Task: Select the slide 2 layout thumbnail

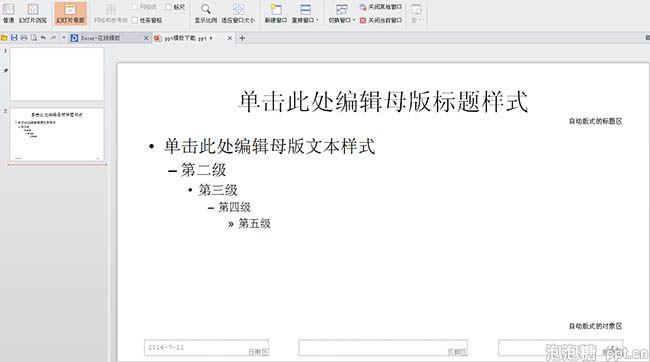Action: (57, 135)
